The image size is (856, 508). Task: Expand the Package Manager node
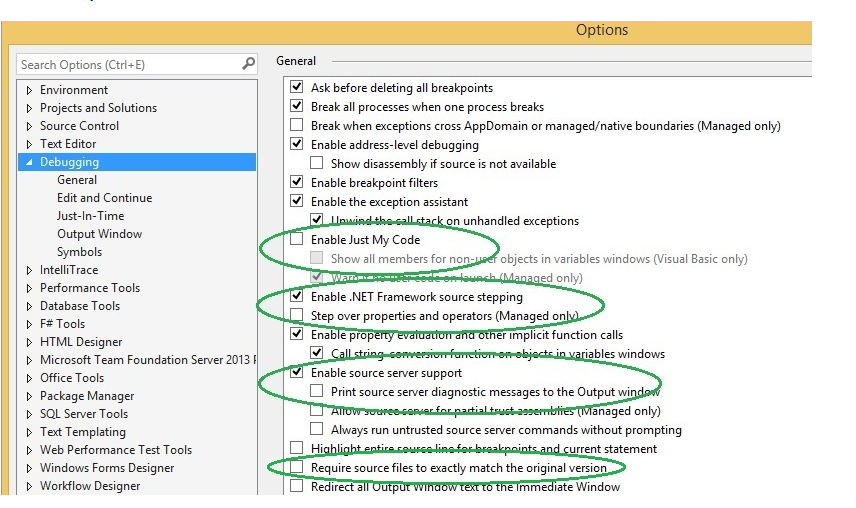(x=29, y=396)
